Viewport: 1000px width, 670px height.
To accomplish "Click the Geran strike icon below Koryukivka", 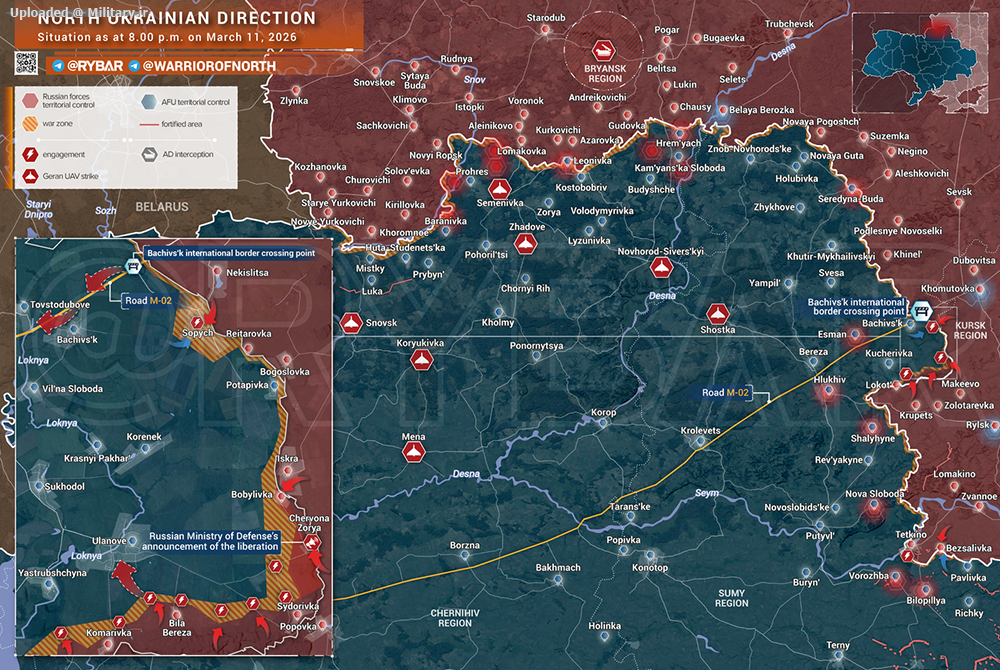I will pos(422,360).
